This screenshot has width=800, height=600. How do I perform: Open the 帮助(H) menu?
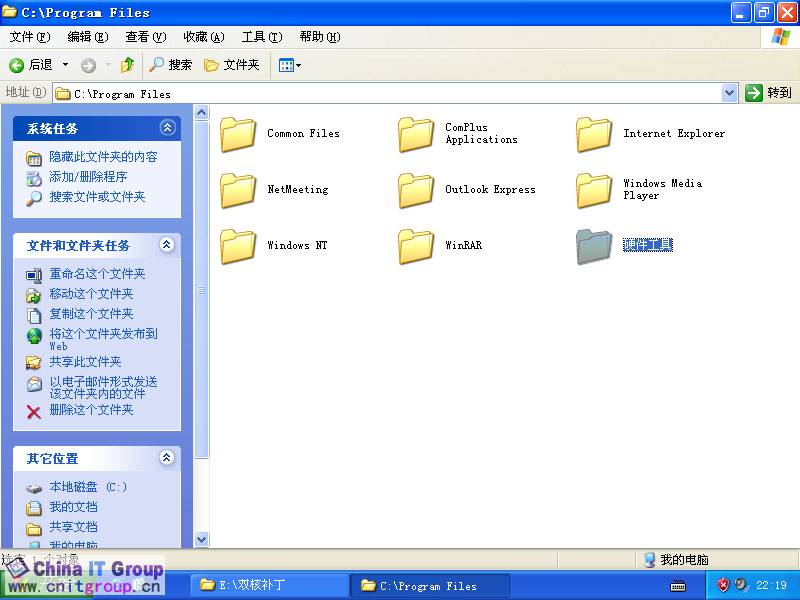[320, 37]
